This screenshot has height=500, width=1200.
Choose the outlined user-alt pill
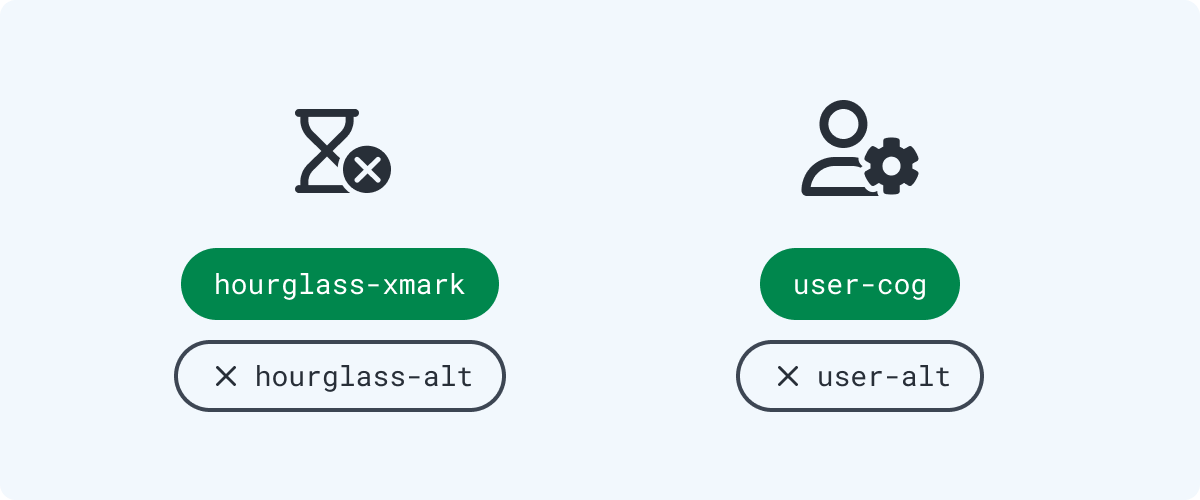click(x=860, y=376)
